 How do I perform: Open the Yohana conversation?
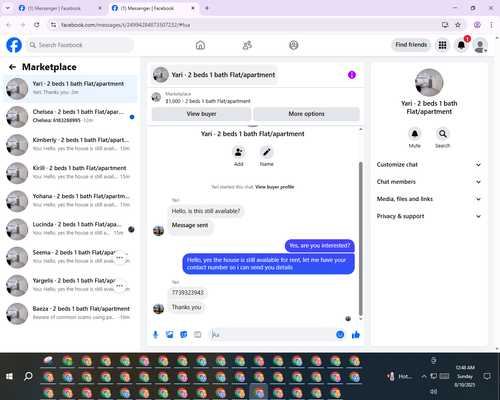click(70, 201)
